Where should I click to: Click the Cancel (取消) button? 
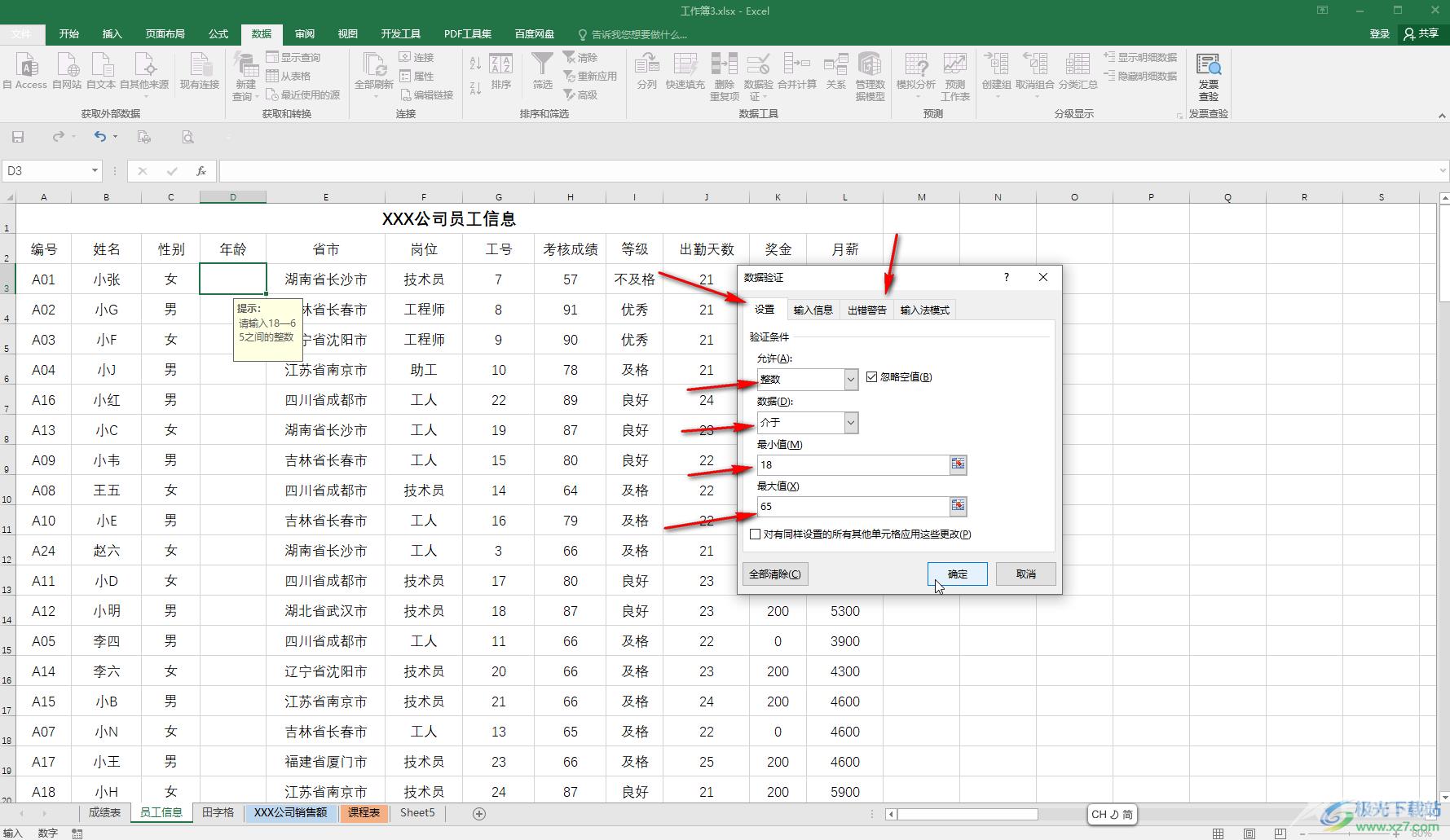[x=1025, y=574]
